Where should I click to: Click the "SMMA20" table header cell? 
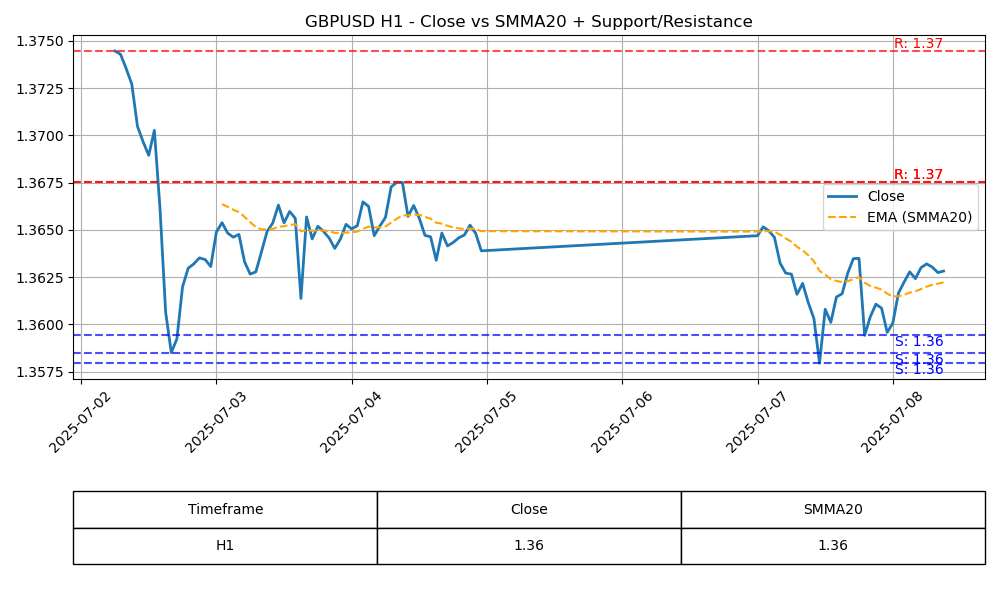(833, 509)
